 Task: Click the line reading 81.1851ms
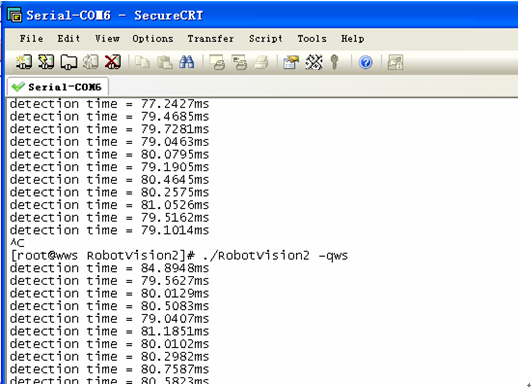pos(109,331)
